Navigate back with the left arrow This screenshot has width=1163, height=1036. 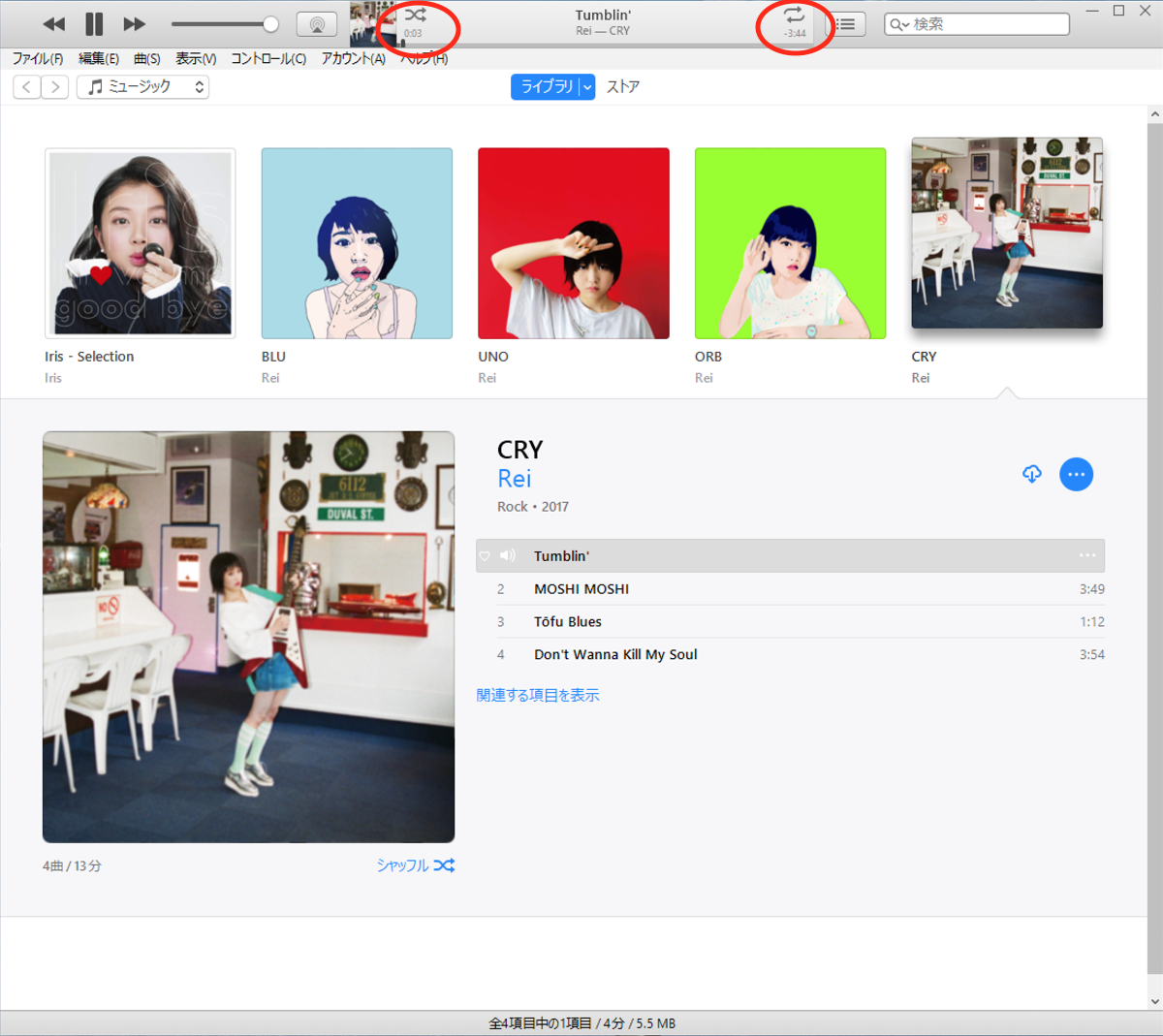(27, 87)
